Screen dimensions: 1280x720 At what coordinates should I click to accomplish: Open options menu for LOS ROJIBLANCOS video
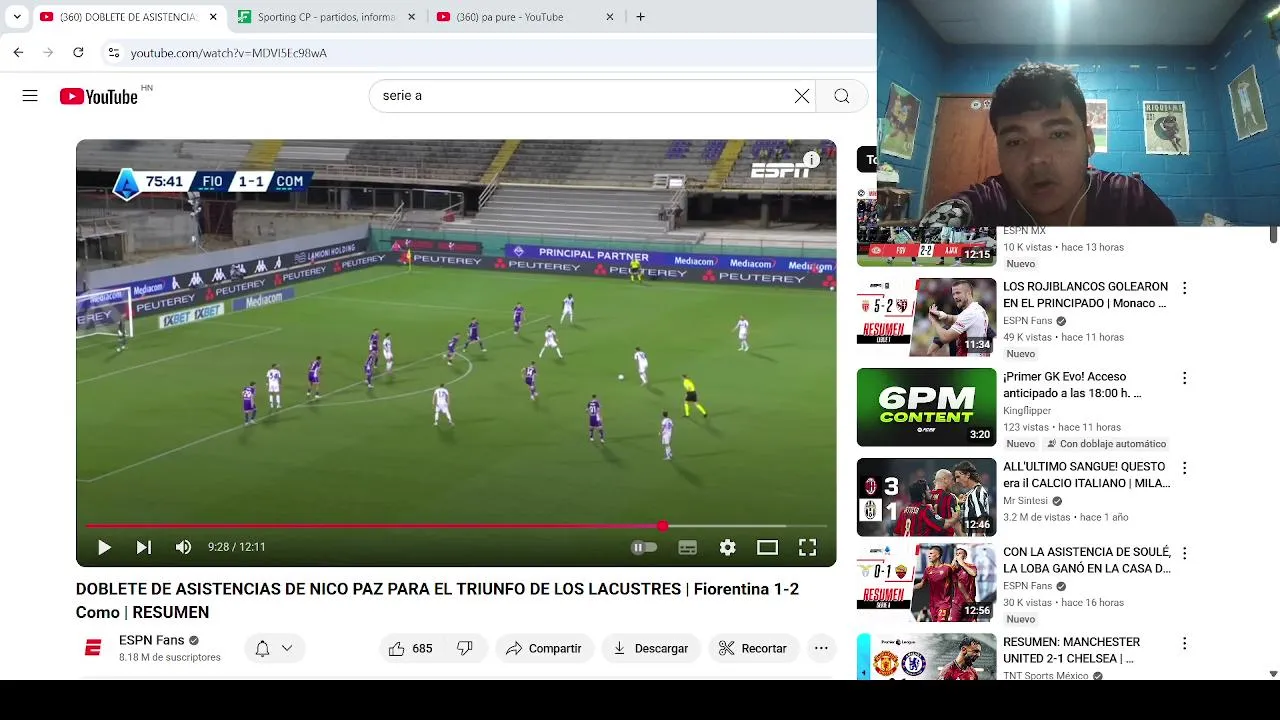[x=1184, y=288]
